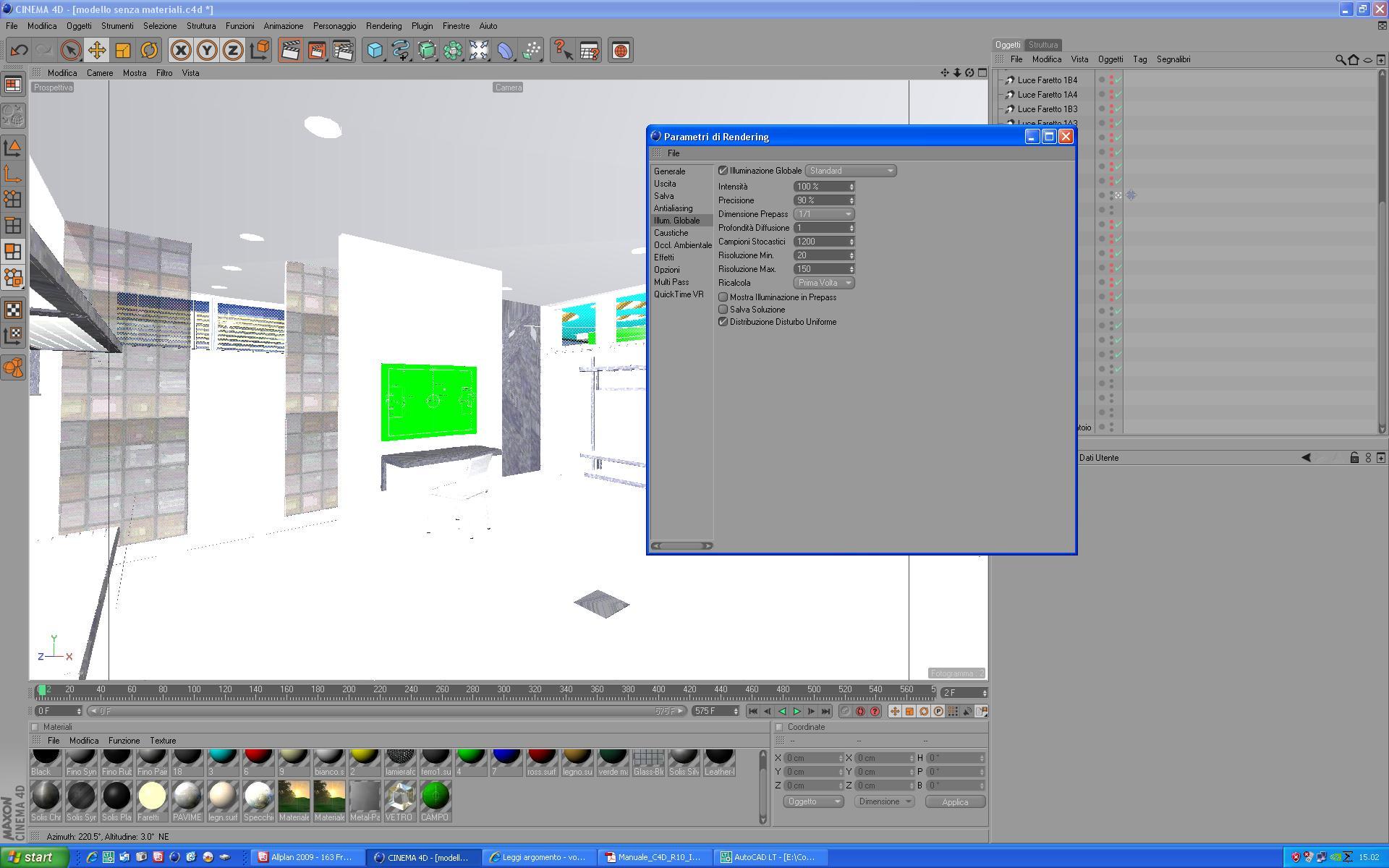Screen dimensions: 1389x868
Task: Add a Cube primitive object
Action: point(374,51)
